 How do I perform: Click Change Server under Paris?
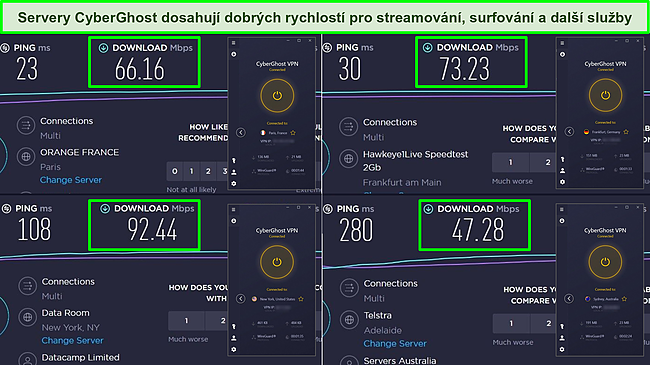[71, 180]
